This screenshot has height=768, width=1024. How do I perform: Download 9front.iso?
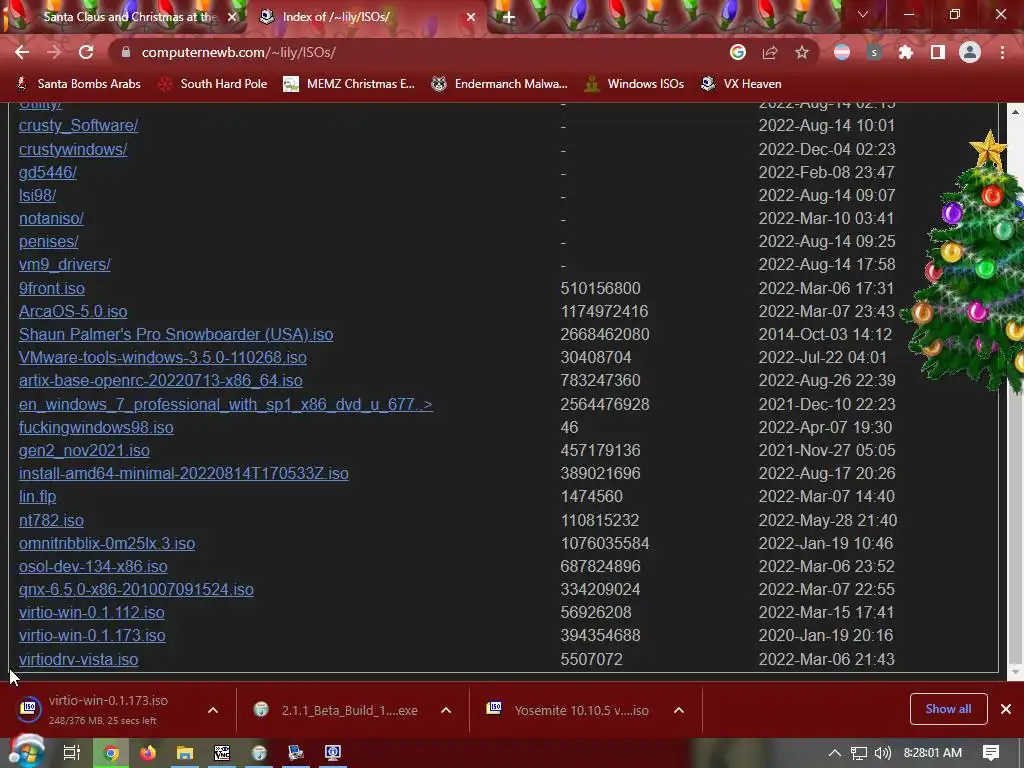point(52,288)
